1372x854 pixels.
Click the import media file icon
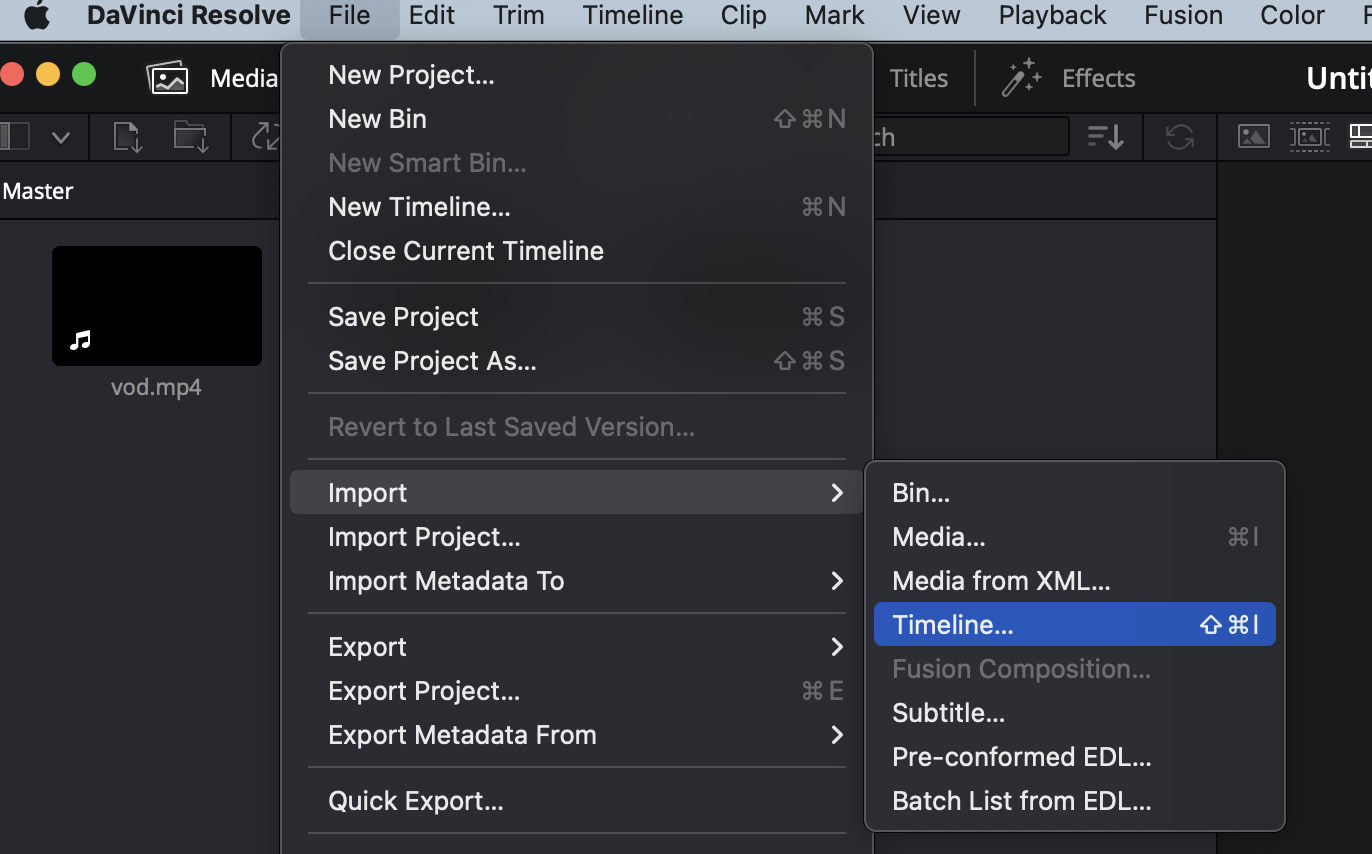click(128, 137)
